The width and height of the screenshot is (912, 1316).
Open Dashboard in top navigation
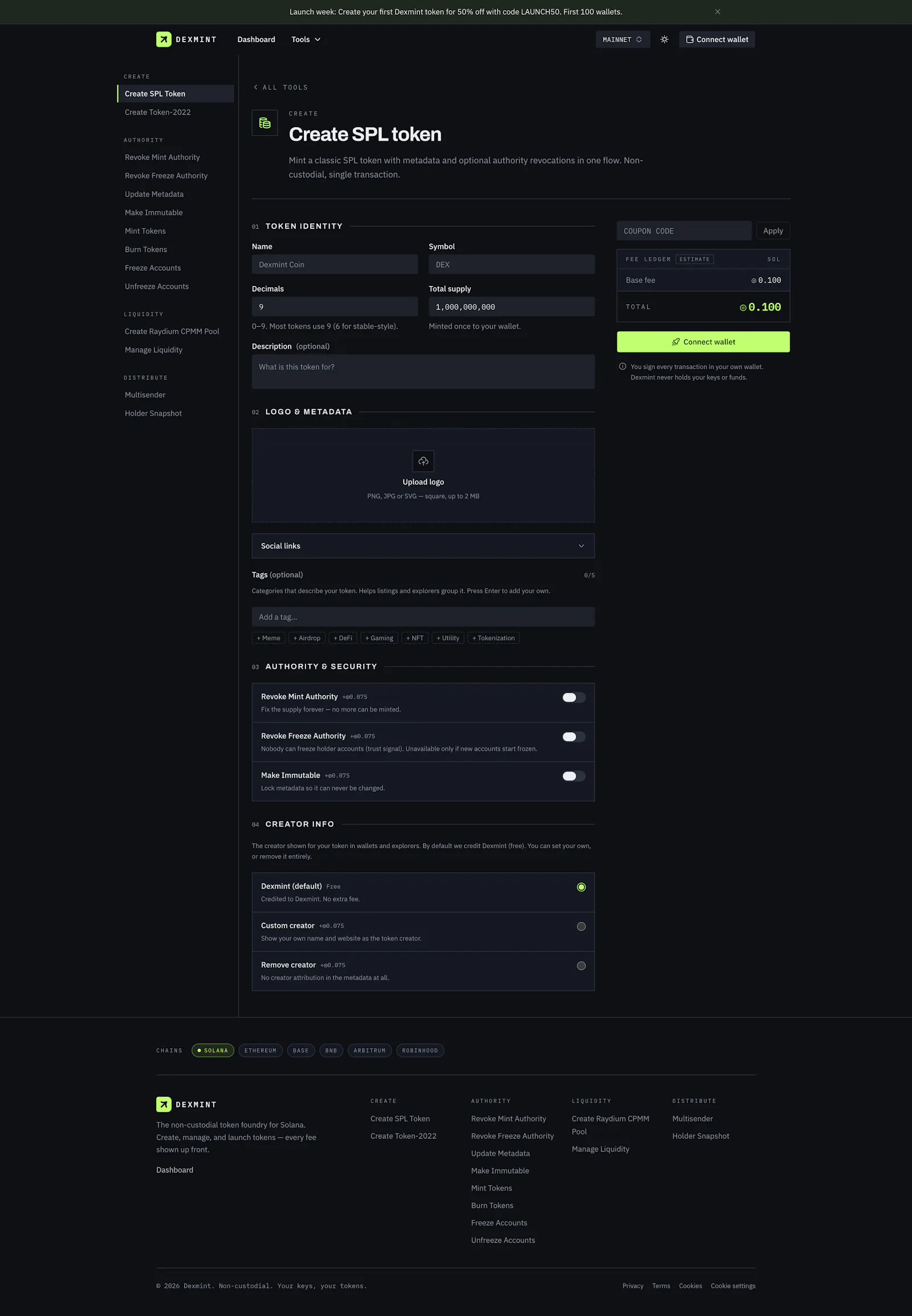pyautogui.click(x=256, y=39)
